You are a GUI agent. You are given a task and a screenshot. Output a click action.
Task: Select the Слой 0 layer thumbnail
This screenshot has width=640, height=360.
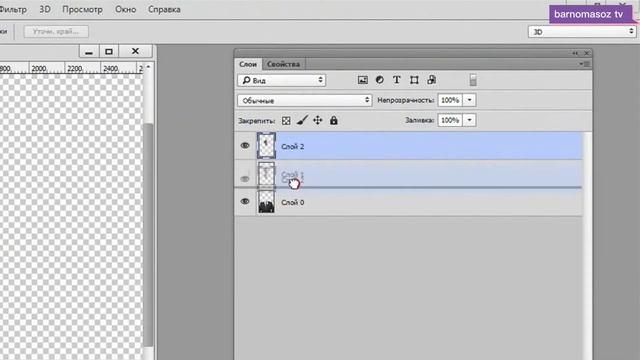coord(266,202)
